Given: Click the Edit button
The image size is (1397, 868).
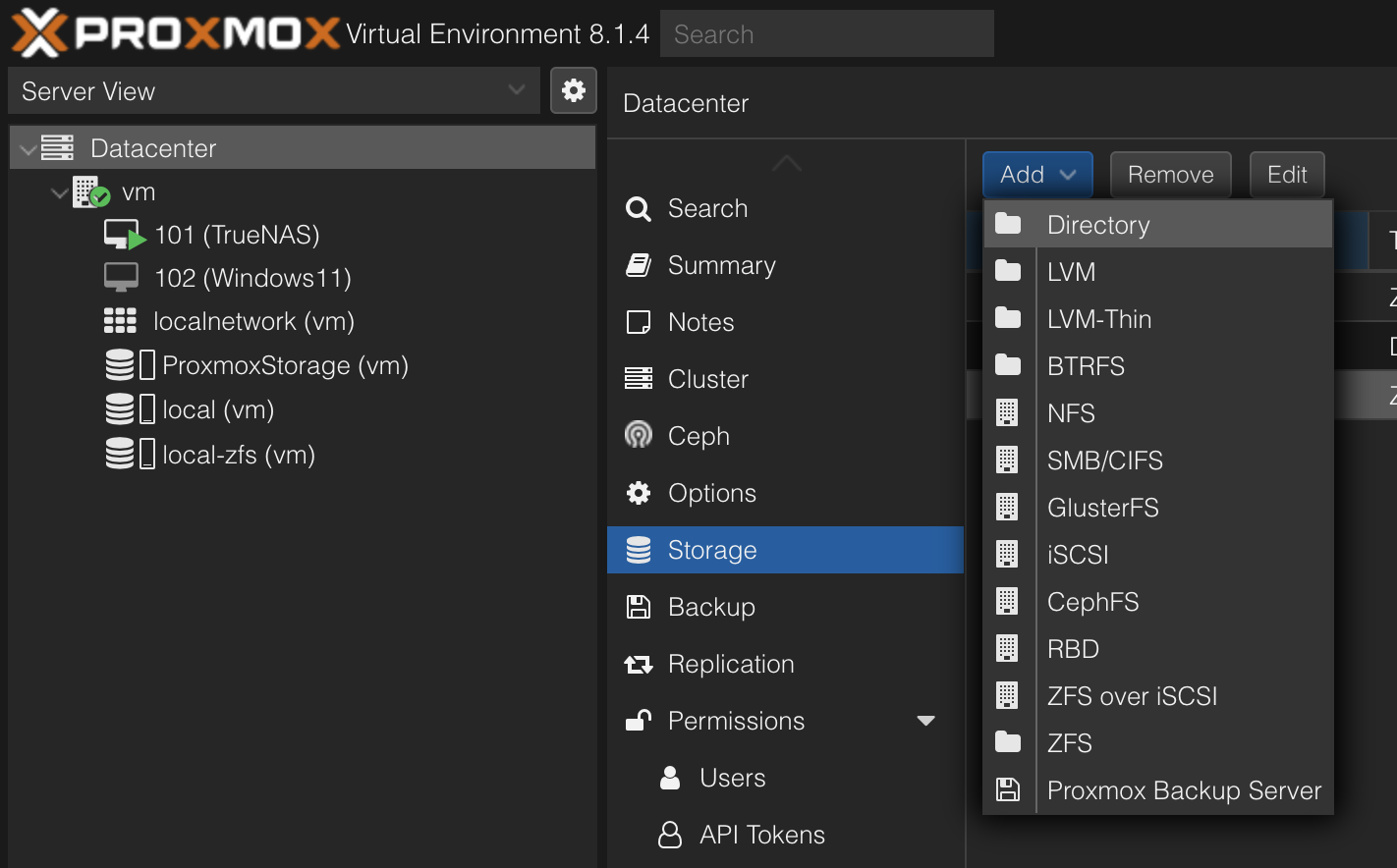Looking at the screenshot, I should [x=1287, y=175].
